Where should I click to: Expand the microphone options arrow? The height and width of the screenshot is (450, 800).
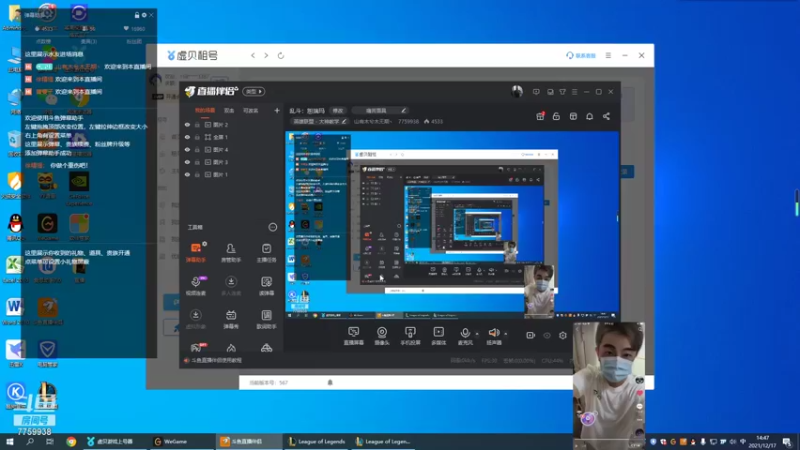(x=477, y=334)
